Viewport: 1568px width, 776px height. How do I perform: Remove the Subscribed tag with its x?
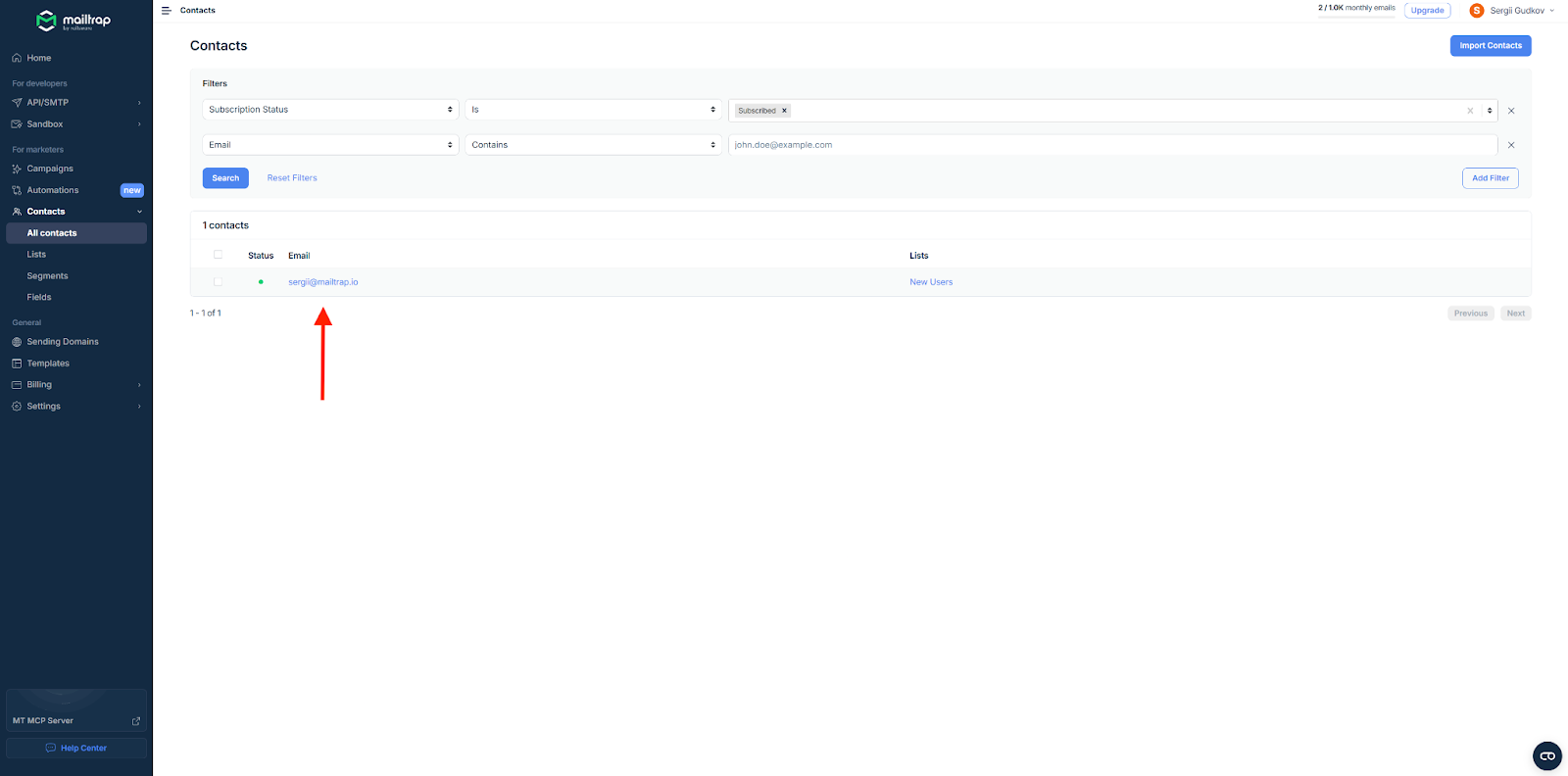(x=784, y=111)
